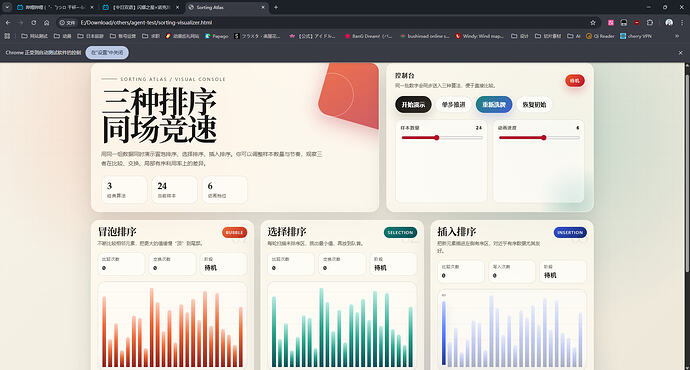Switch to the second browser tab
The width and height of the screenshot is (690, 370).
click(x=141, y=7)
